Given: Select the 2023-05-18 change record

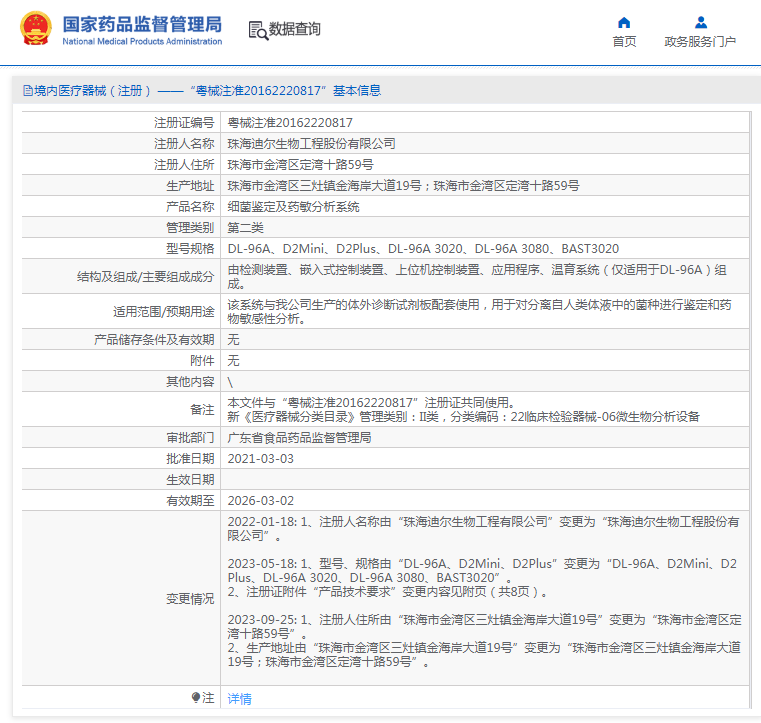Looking at the screenshot, I should [x=482, y=577].
